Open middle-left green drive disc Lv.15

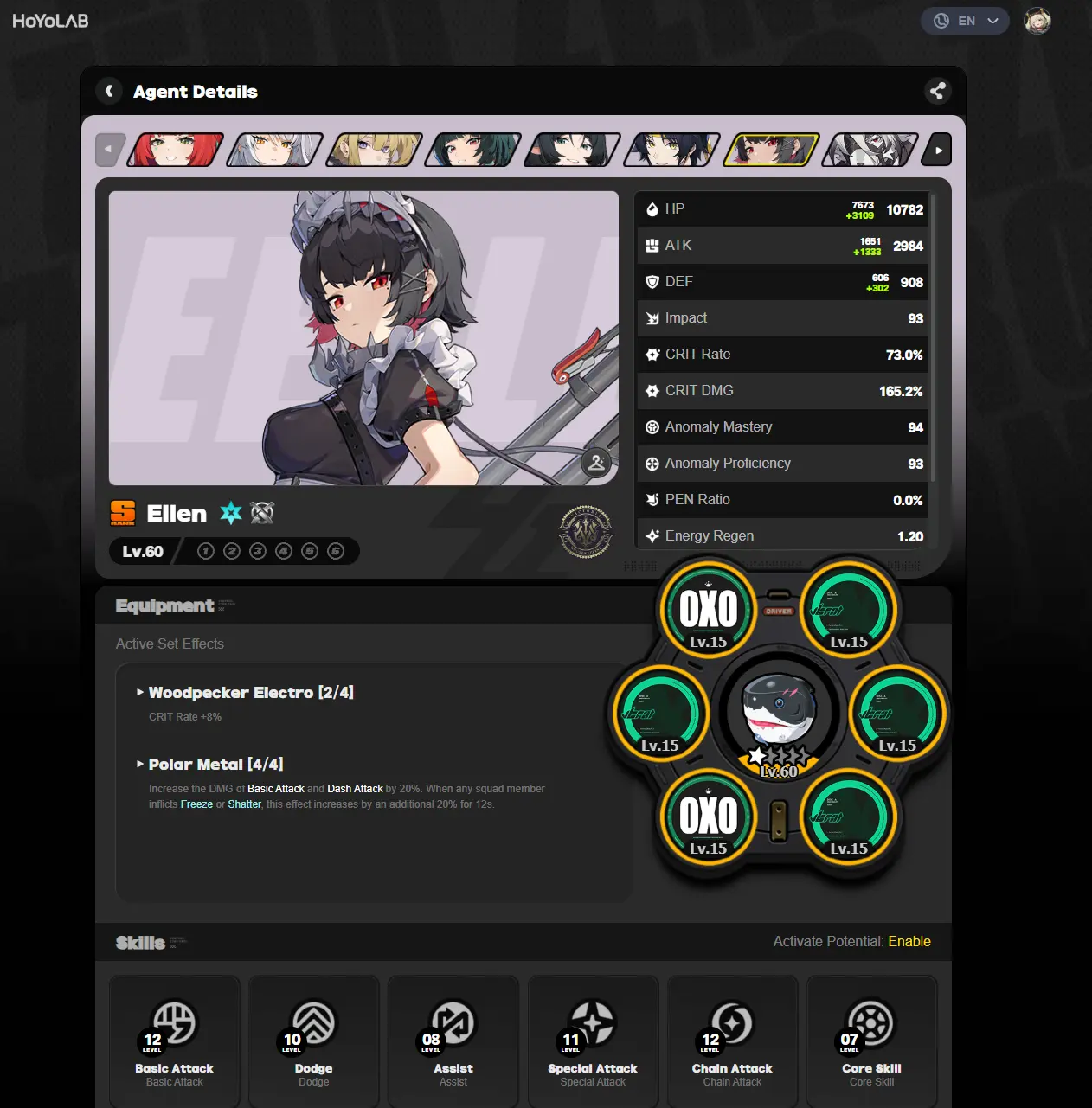pyautogui.click(x=659, y=713)
